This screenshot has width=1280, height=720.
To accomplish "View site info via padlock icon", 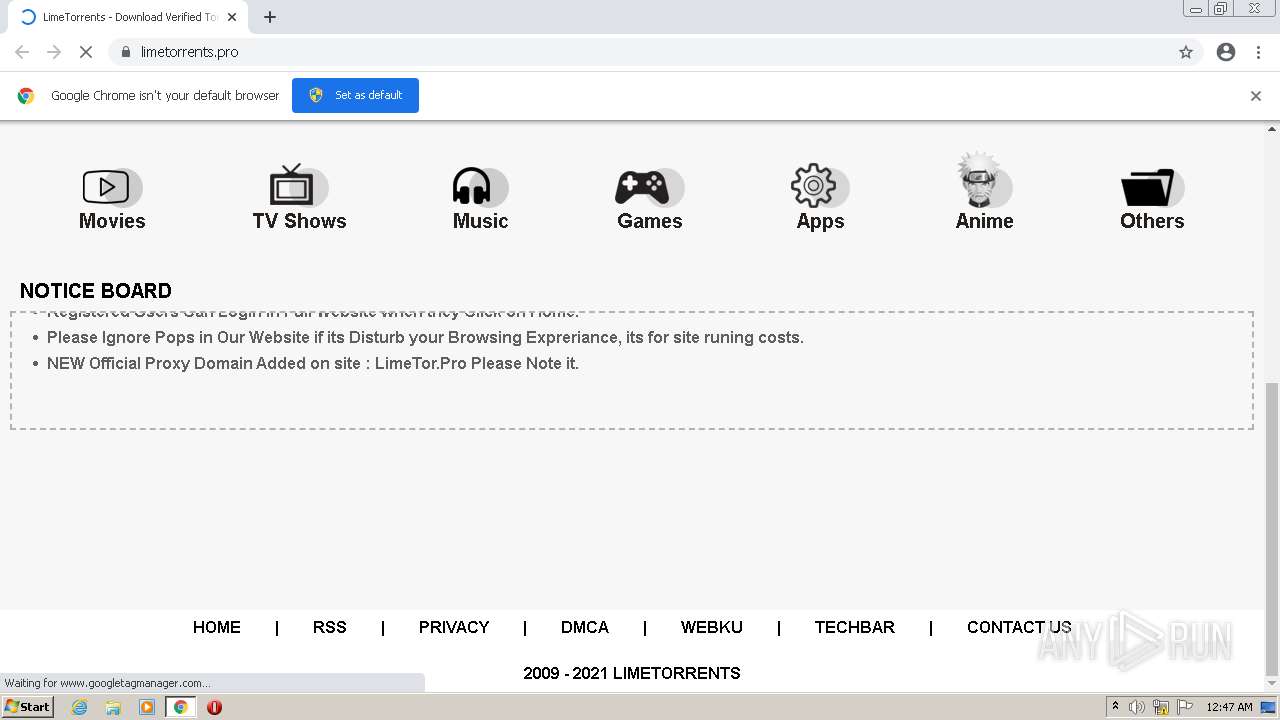I will point(125,52).
